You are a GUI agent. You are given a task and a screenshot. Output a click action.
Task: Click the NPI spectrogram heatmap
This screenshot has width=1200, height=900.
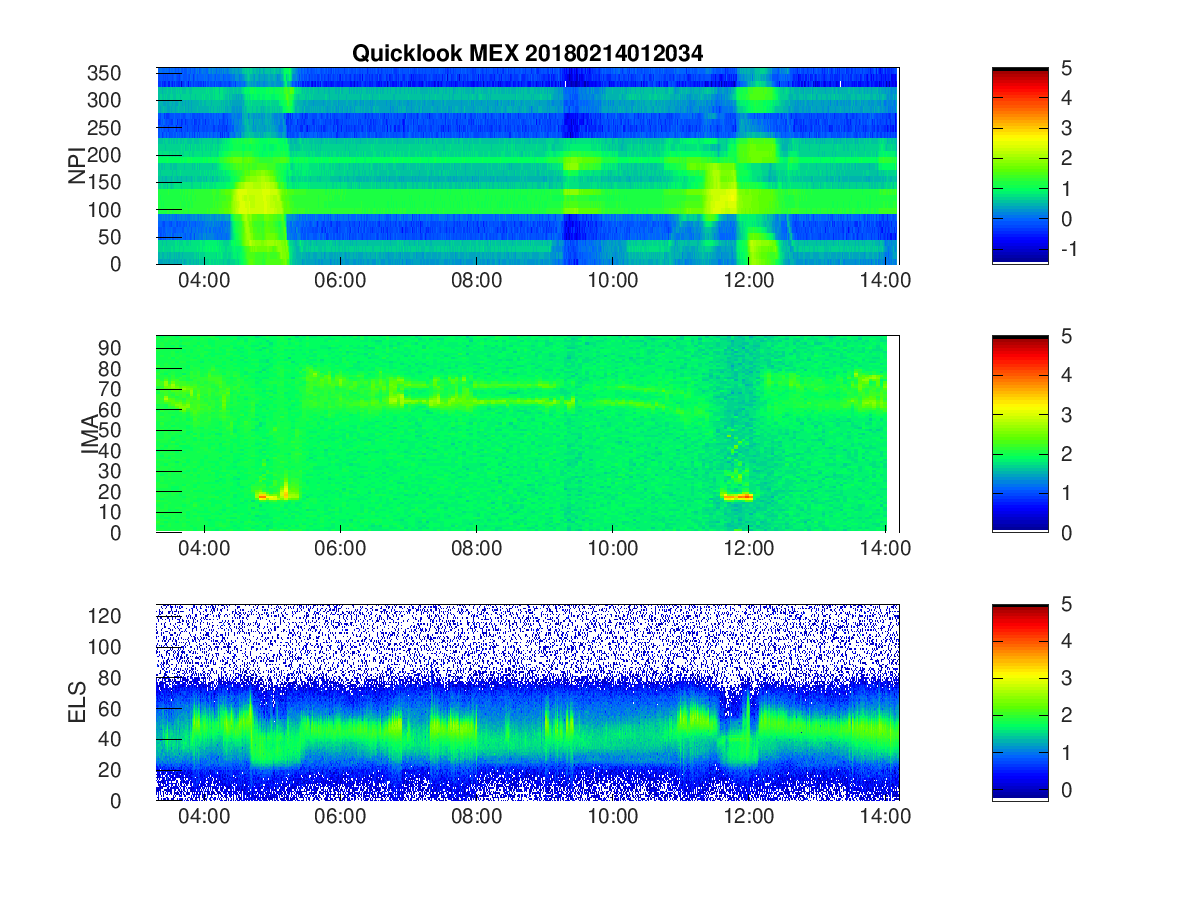[527, 166]
